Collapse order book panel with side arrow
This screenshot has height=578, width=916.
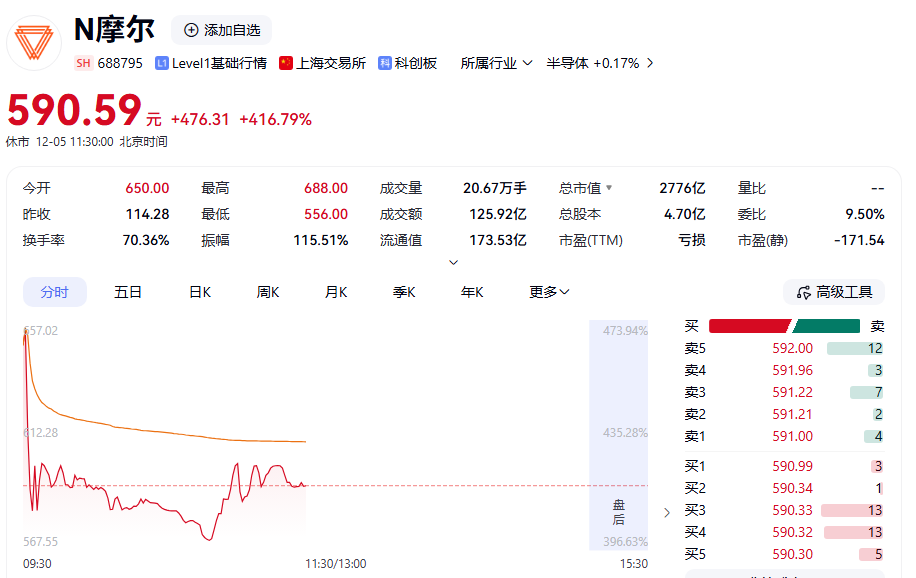pyautogui.click(x=667, y=513)
